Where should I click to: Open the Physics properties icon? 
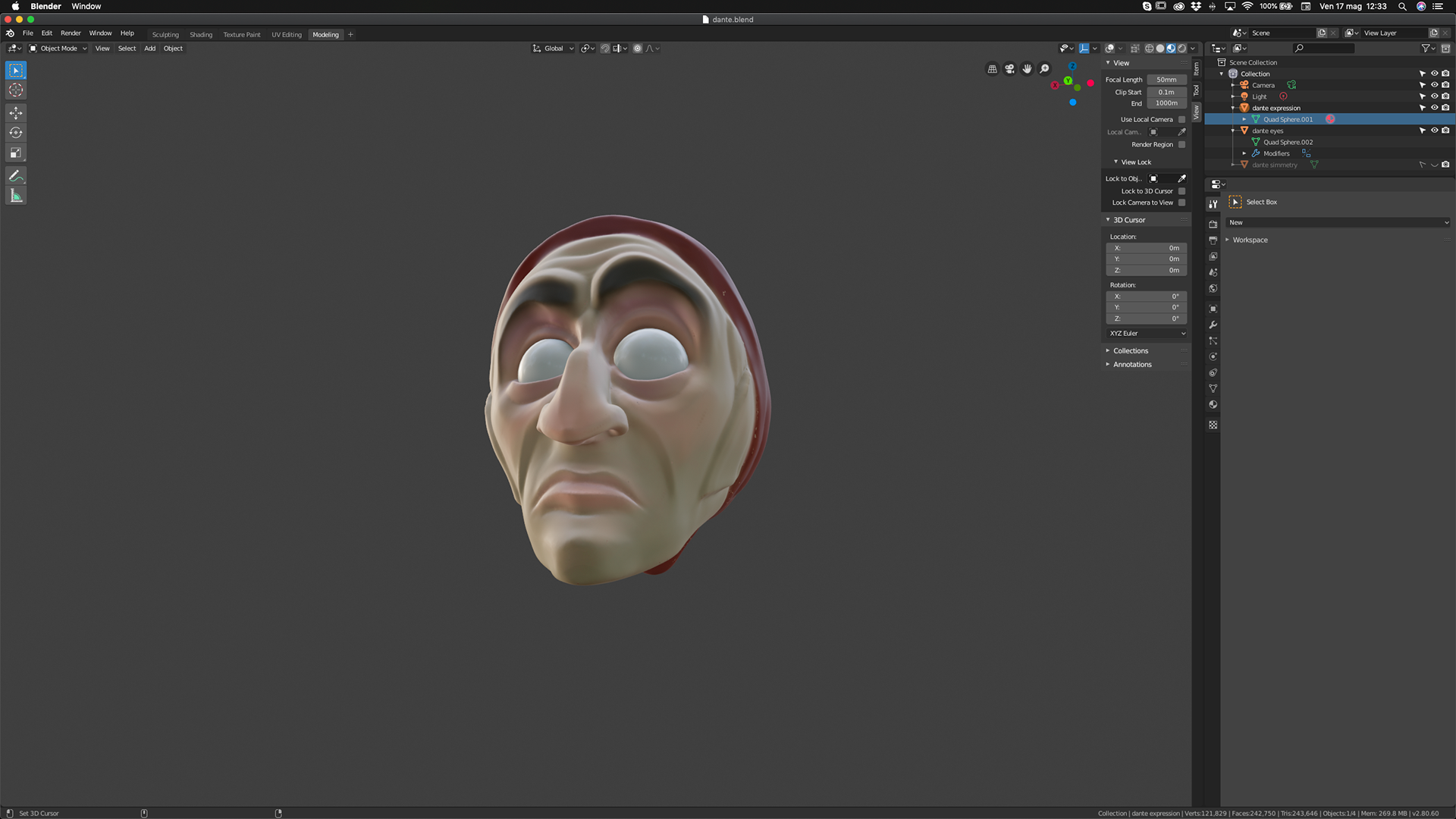1213,356
